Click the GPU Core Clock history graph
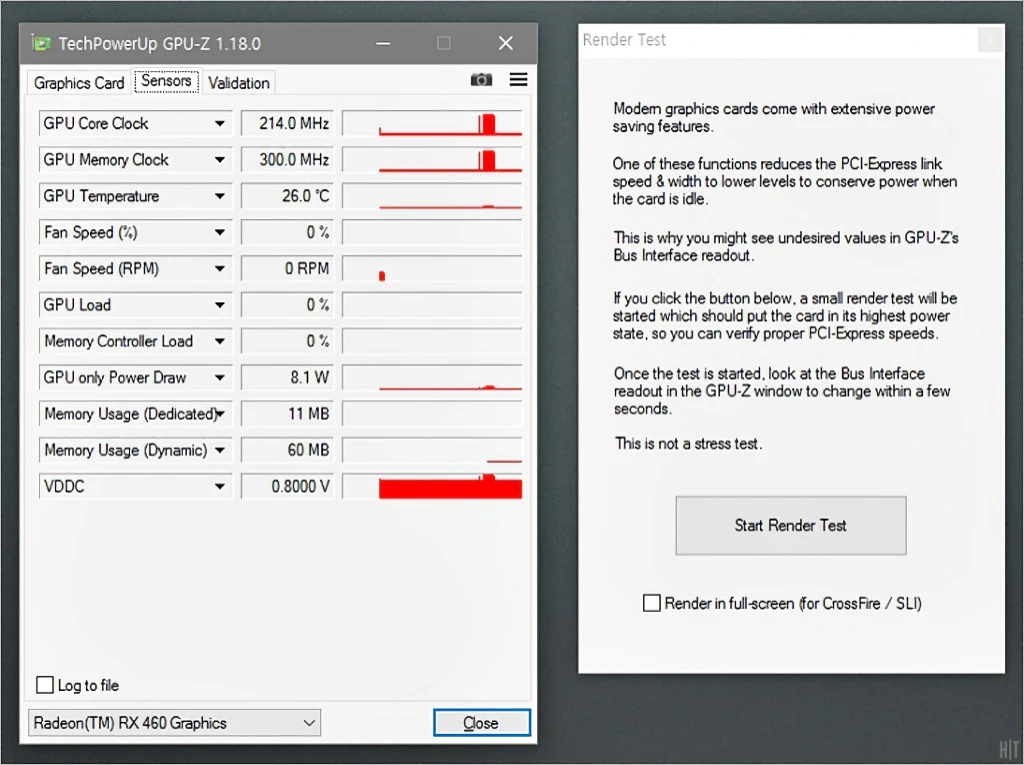This screenshot has width=1024, height=765. [432, 123]
